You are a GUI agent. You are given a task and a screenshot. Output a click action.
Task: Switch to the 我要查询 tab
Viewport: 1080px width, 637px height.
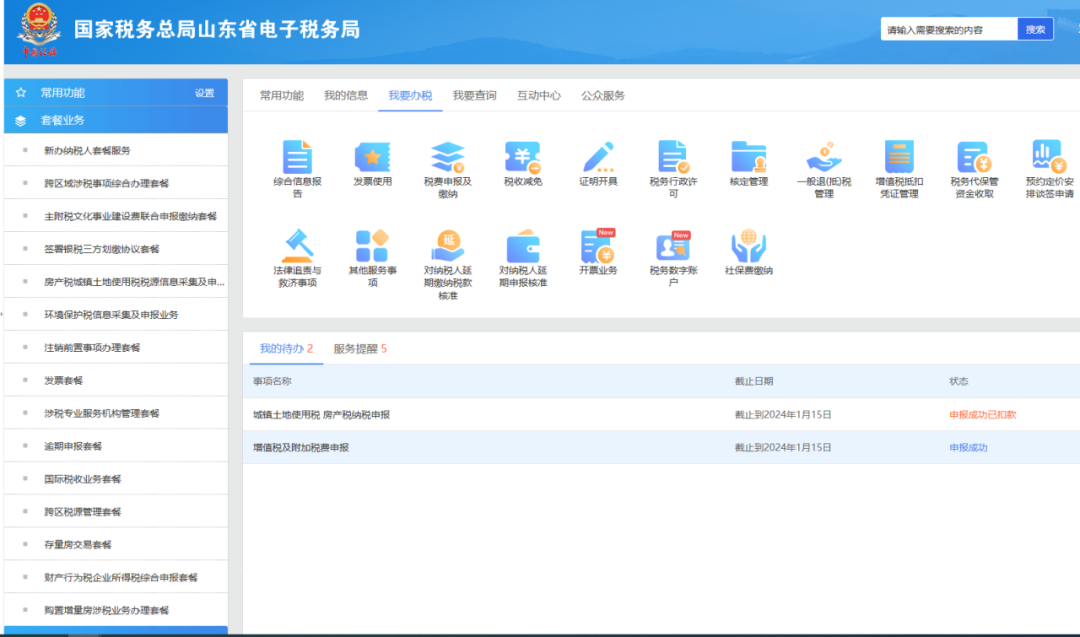click(474, 96)
